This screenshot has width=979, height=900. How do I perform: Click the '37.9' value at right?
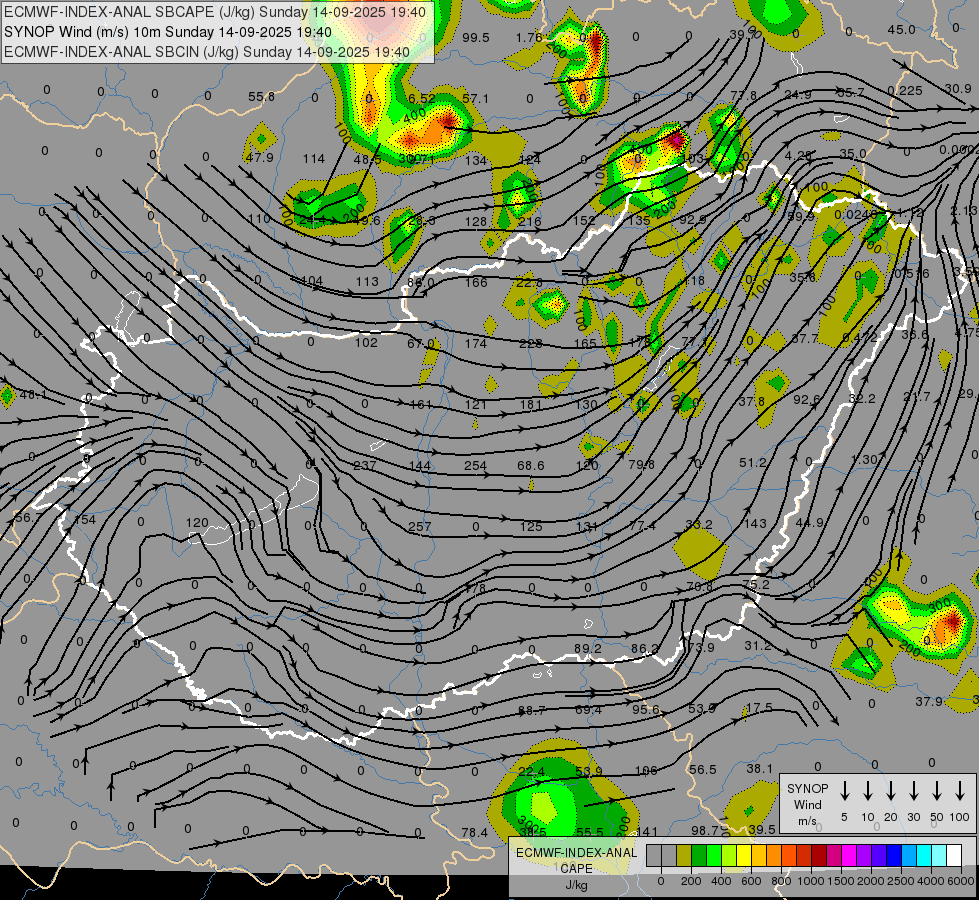coord(928,701)
